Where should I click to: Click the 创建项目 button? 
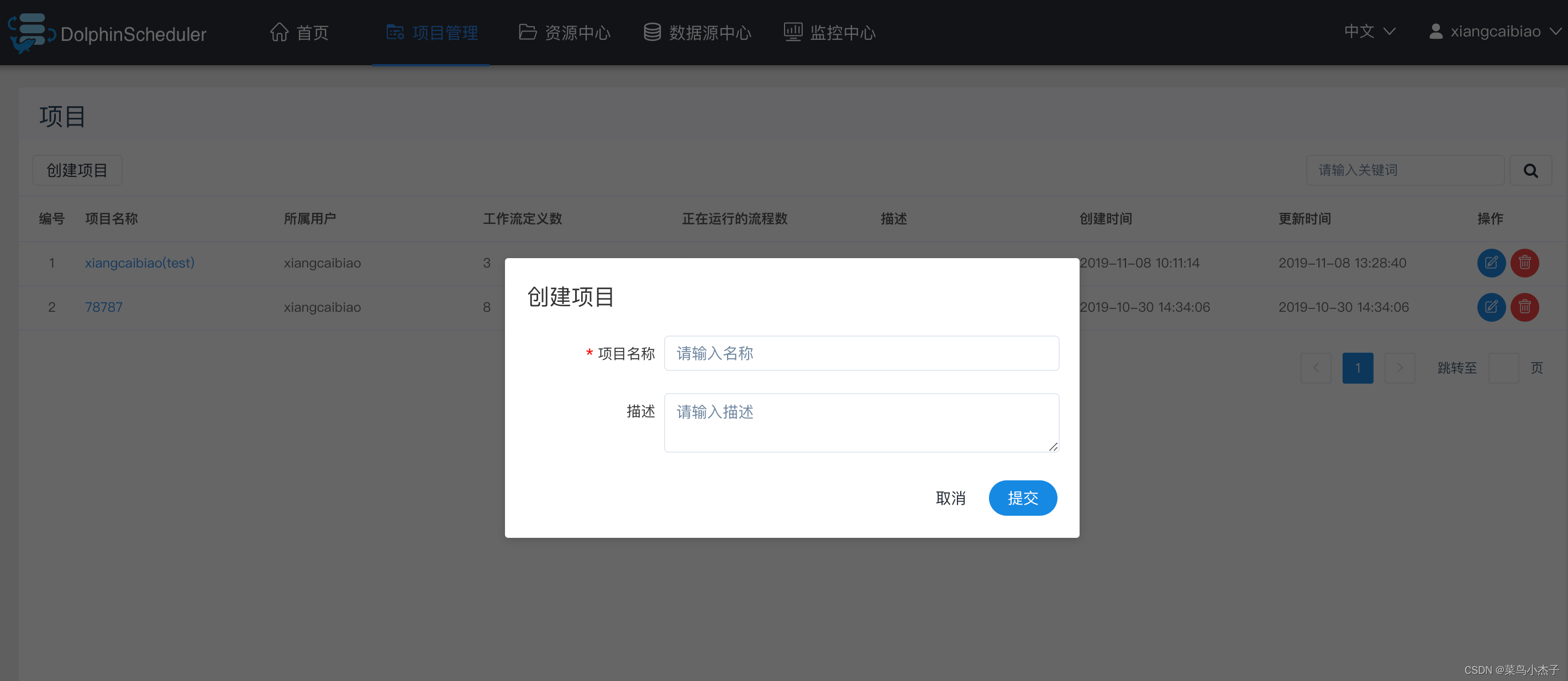pos(77,171)
